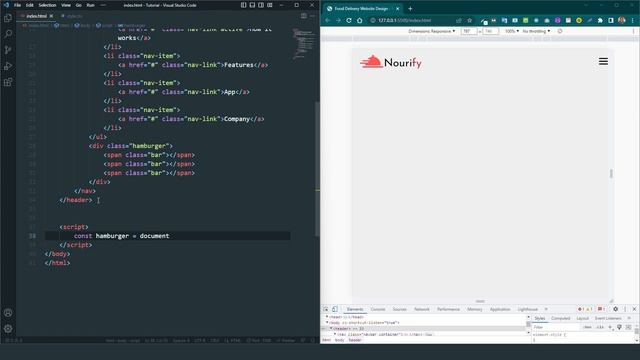Screen dimensions: 640x360
Task: Click the Nourify hamburger menu icon
Action: point(603,62)
